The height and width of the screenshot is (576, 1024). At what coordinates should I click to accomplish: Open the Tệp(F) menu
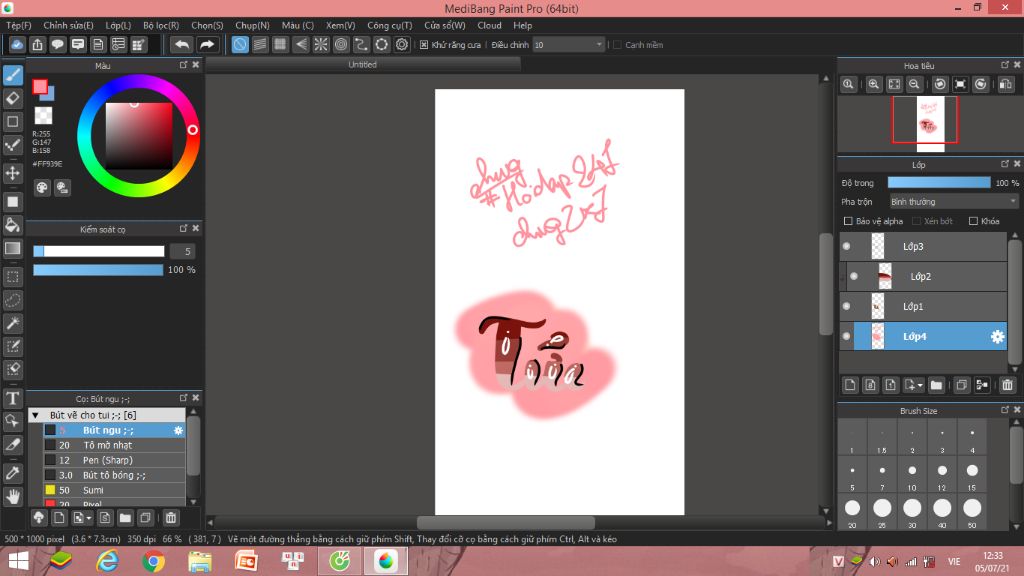click(18, 25)
